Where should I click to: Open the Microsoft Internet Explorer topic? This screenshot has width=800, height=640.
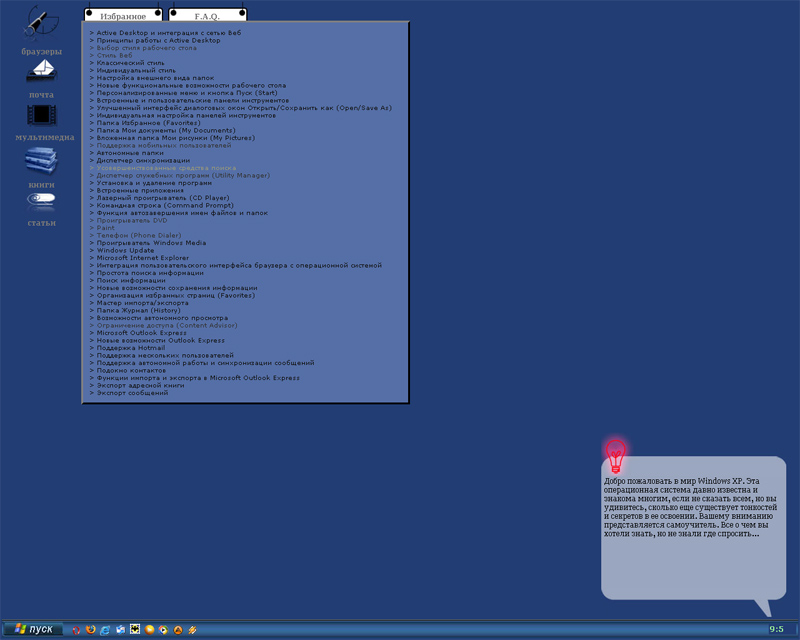tap(143, 258)
